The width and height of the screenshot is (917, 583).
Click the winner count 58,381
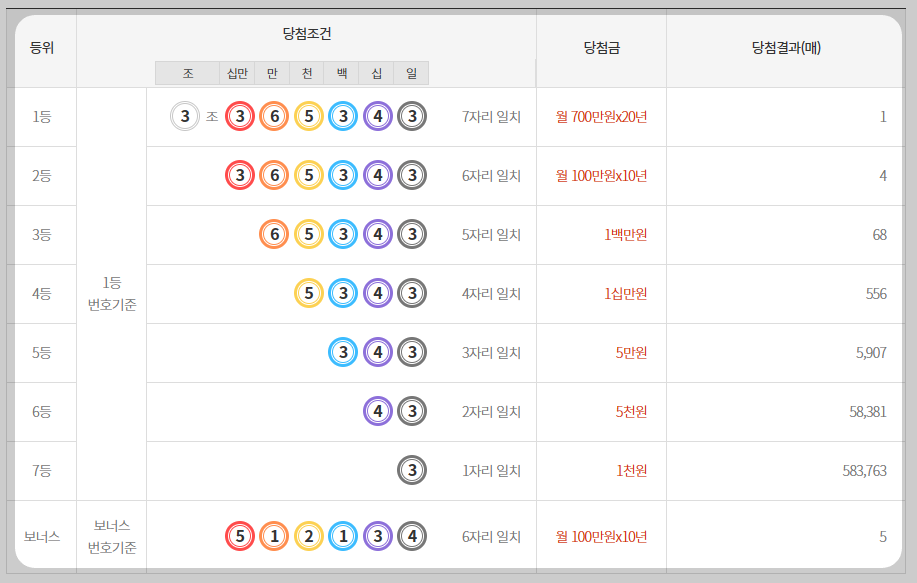868,412
